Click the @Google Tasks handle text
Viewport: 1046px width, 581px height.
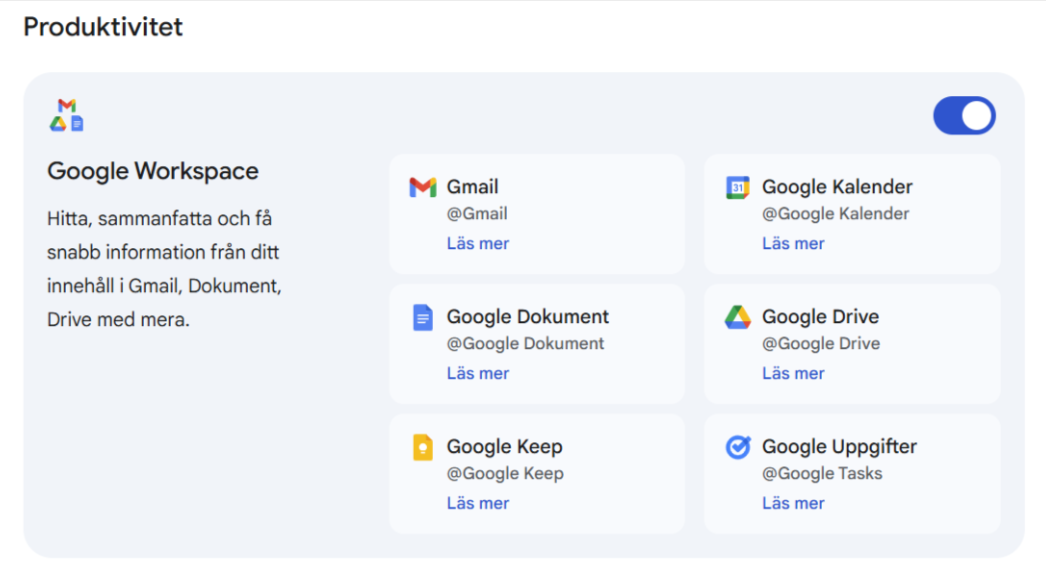(822, 473)
